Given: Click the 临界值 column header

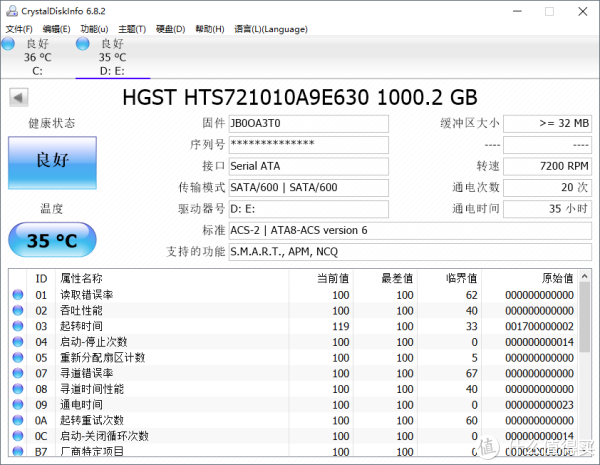Looking at the screenshot, I should [450, 278].
